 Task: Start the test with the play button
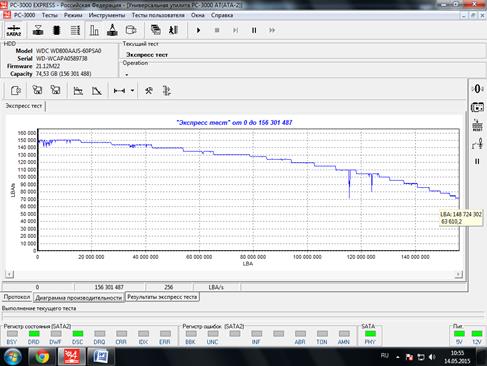coord(198,30)
